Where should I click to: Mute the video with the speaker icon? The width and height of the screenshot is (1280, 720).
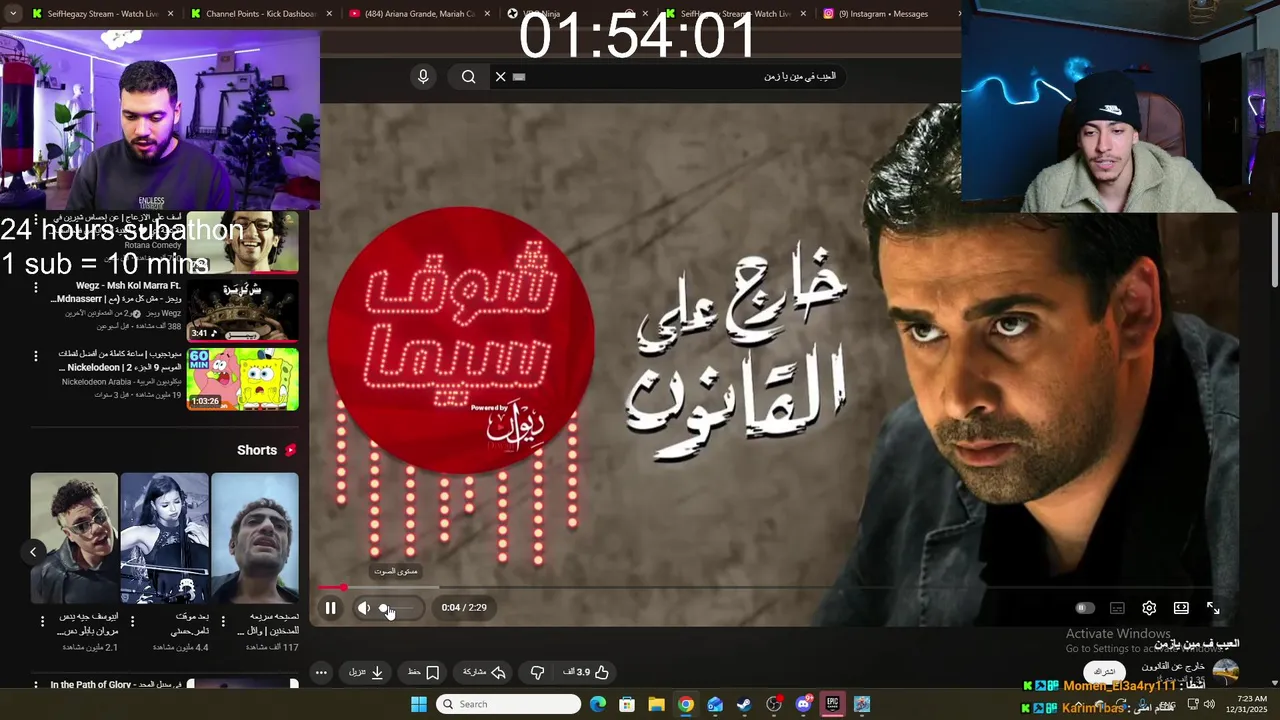(x=364, y=608)
